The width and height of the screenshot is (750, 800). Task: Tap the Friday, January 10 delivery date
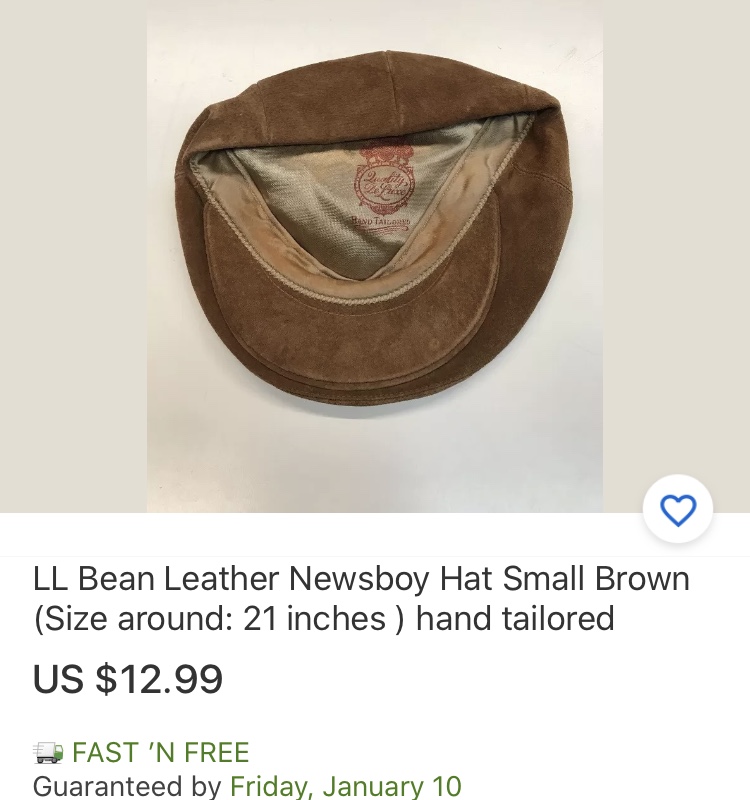click(346, 786)
